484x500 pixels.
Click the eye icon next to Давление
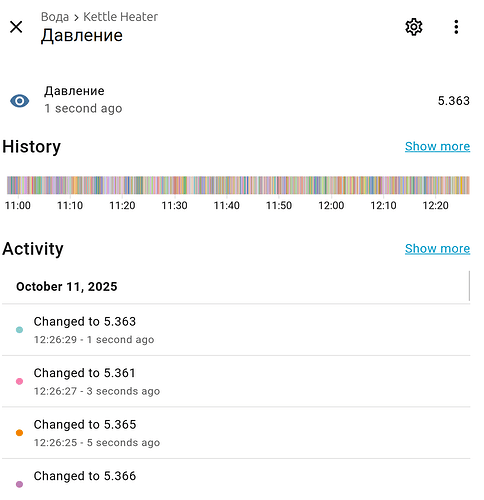click(20, 100)
